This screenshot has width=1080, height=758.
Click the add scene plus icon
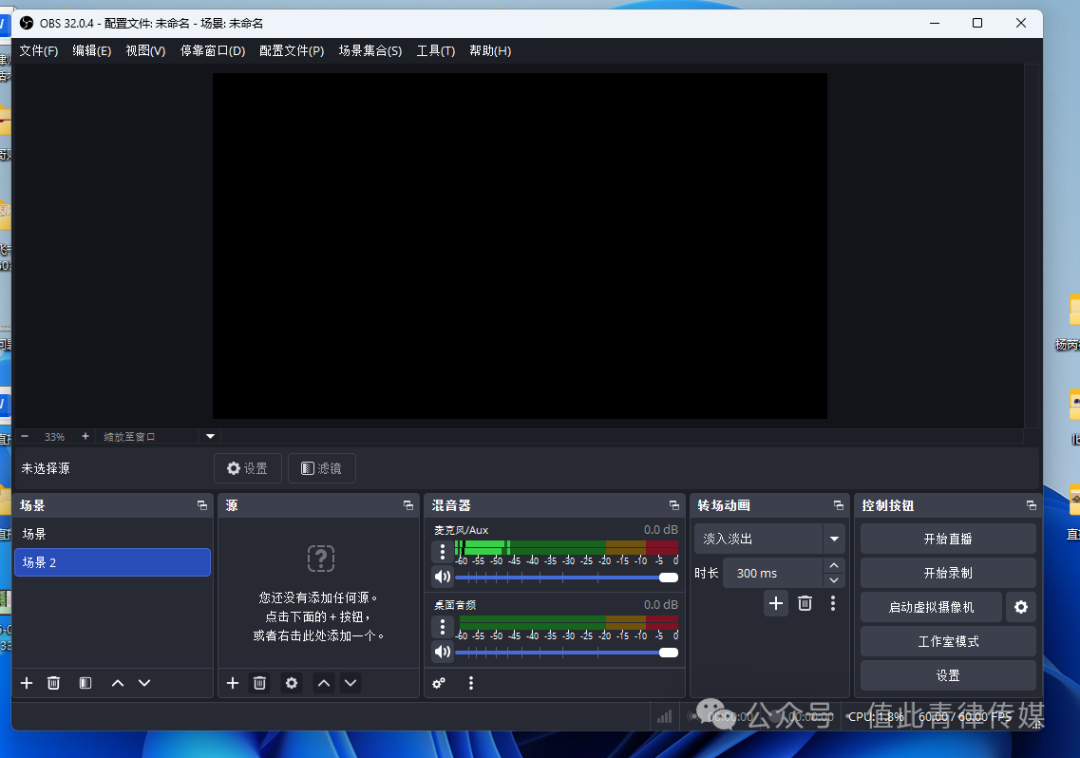(27, 683)
